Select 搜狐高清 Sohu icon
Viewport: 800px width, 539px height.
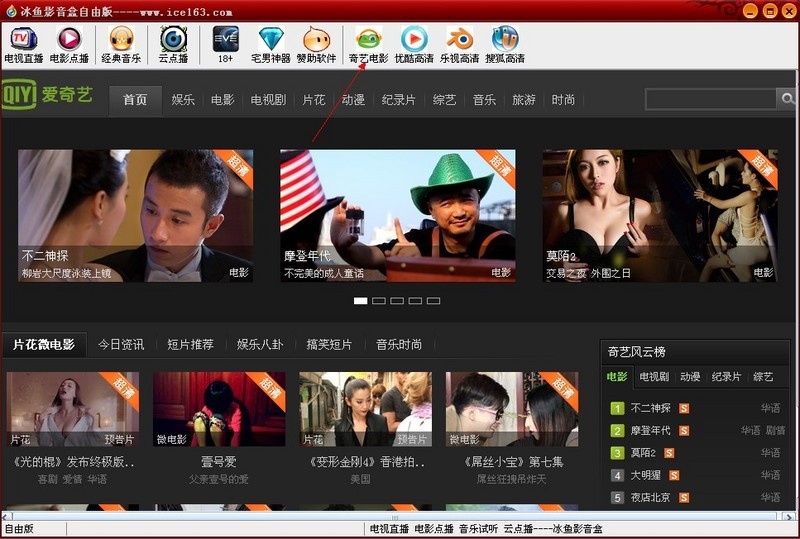pos(505,45)
